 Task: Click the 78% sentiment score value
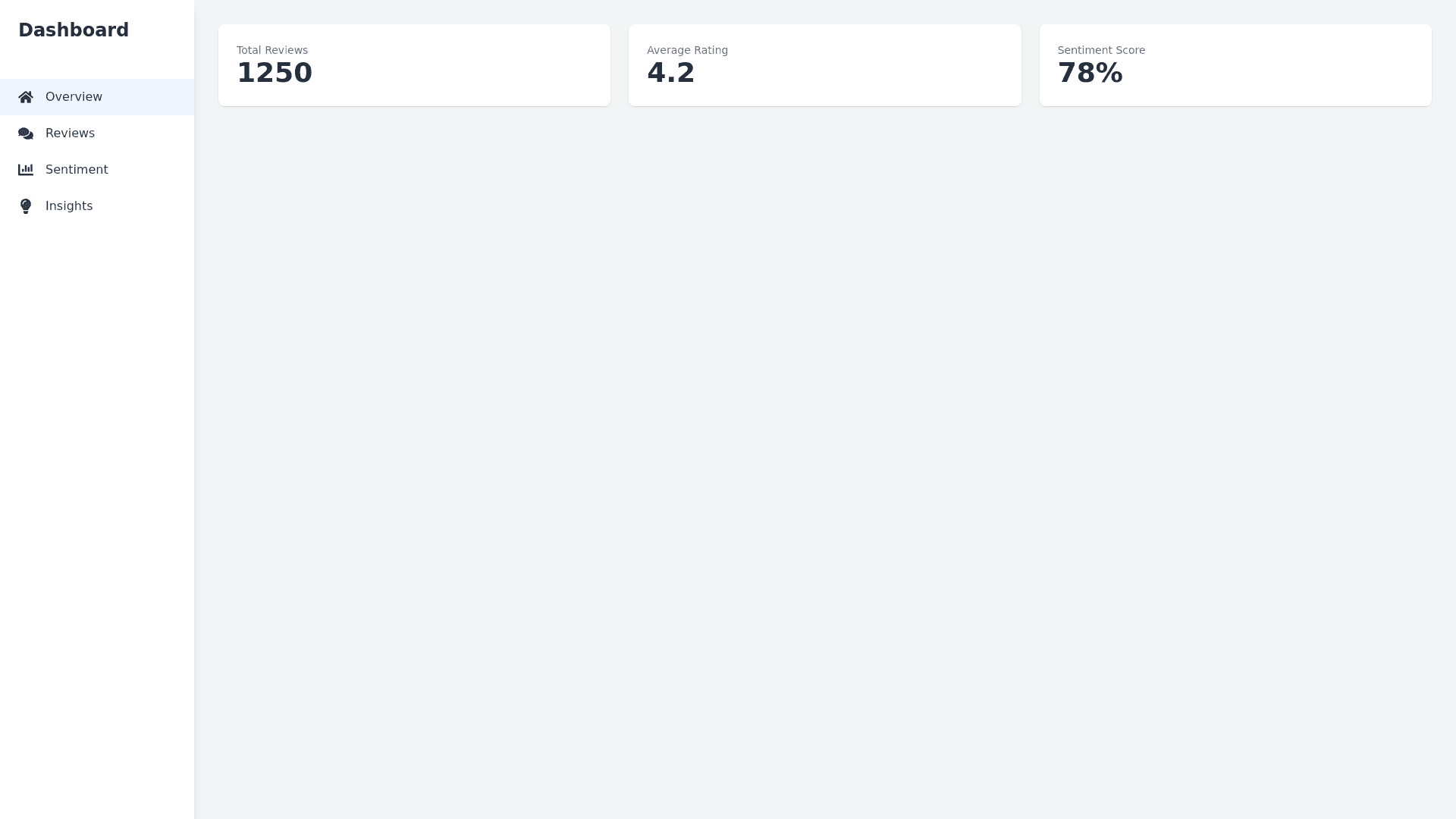tap(1090, 74)
